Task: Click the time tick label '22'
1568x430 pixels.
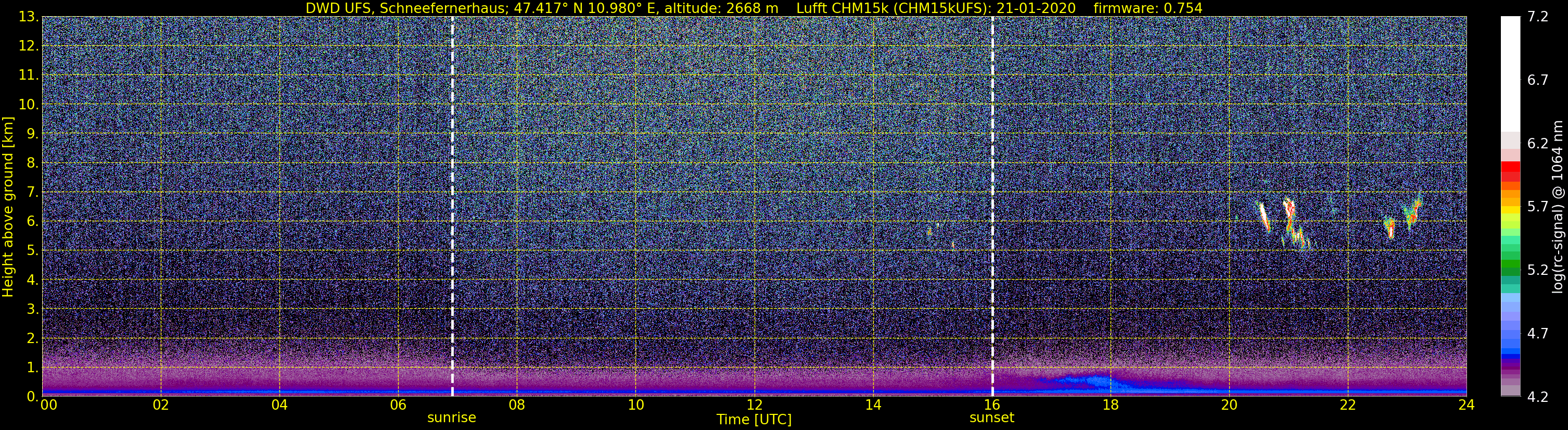Action: (1348, 406)
